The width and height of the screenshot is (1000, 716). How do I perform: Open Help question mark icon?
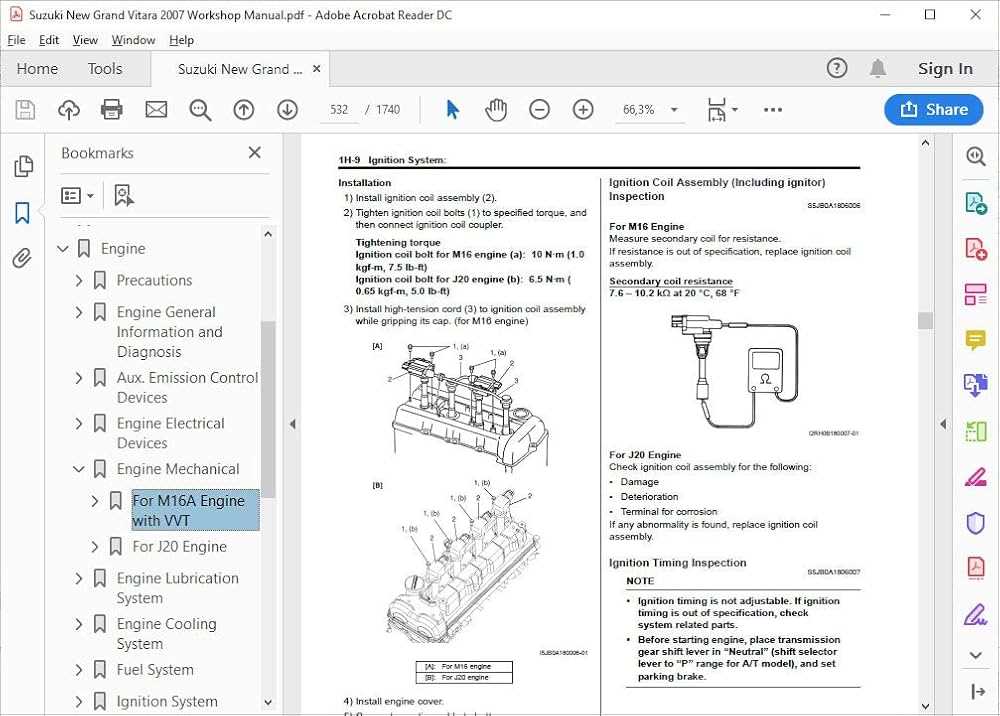coord(837,68)
